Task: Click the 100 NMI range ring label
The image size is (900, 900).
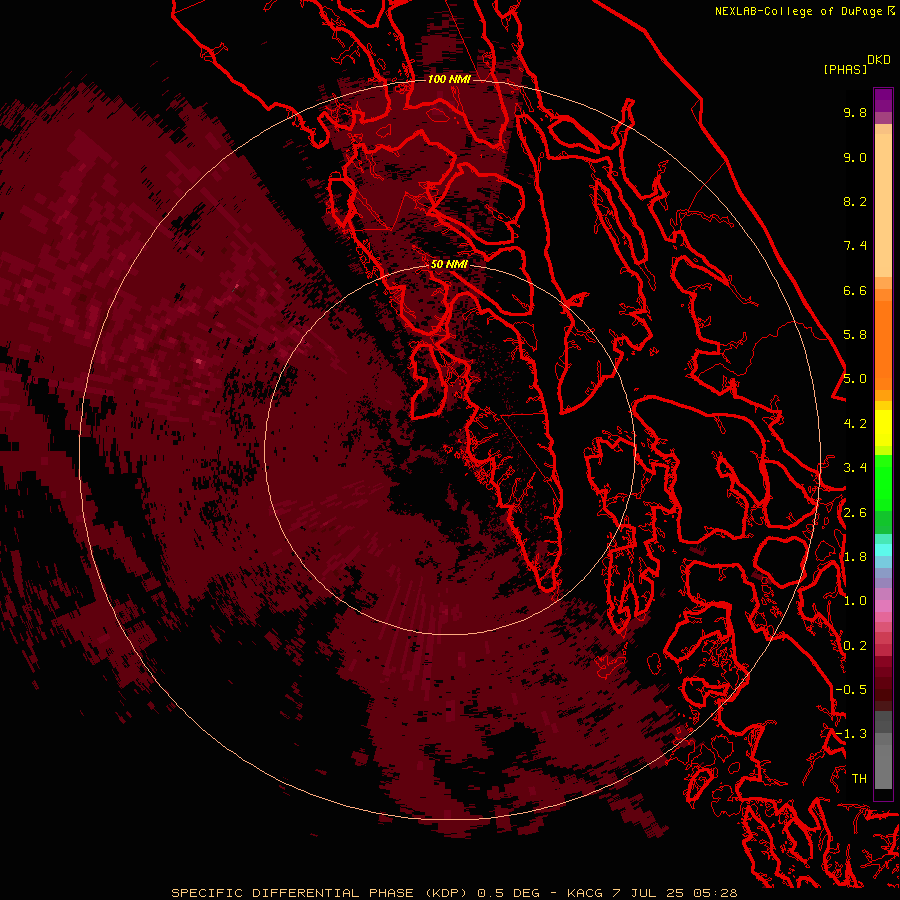Action: [x=449, y=79]
